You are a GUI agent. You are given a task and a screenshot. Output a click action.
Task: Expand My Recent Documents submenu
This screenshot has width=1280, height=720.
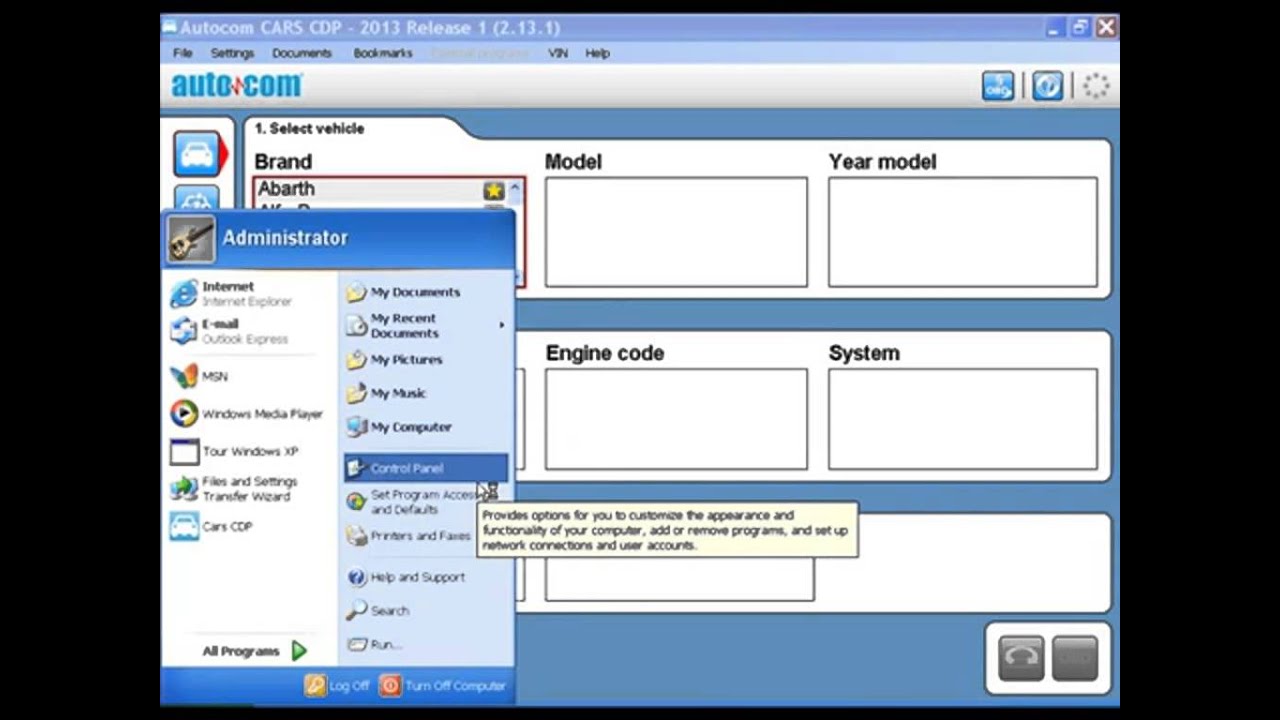pyautogui.click(x=426, y=325)
